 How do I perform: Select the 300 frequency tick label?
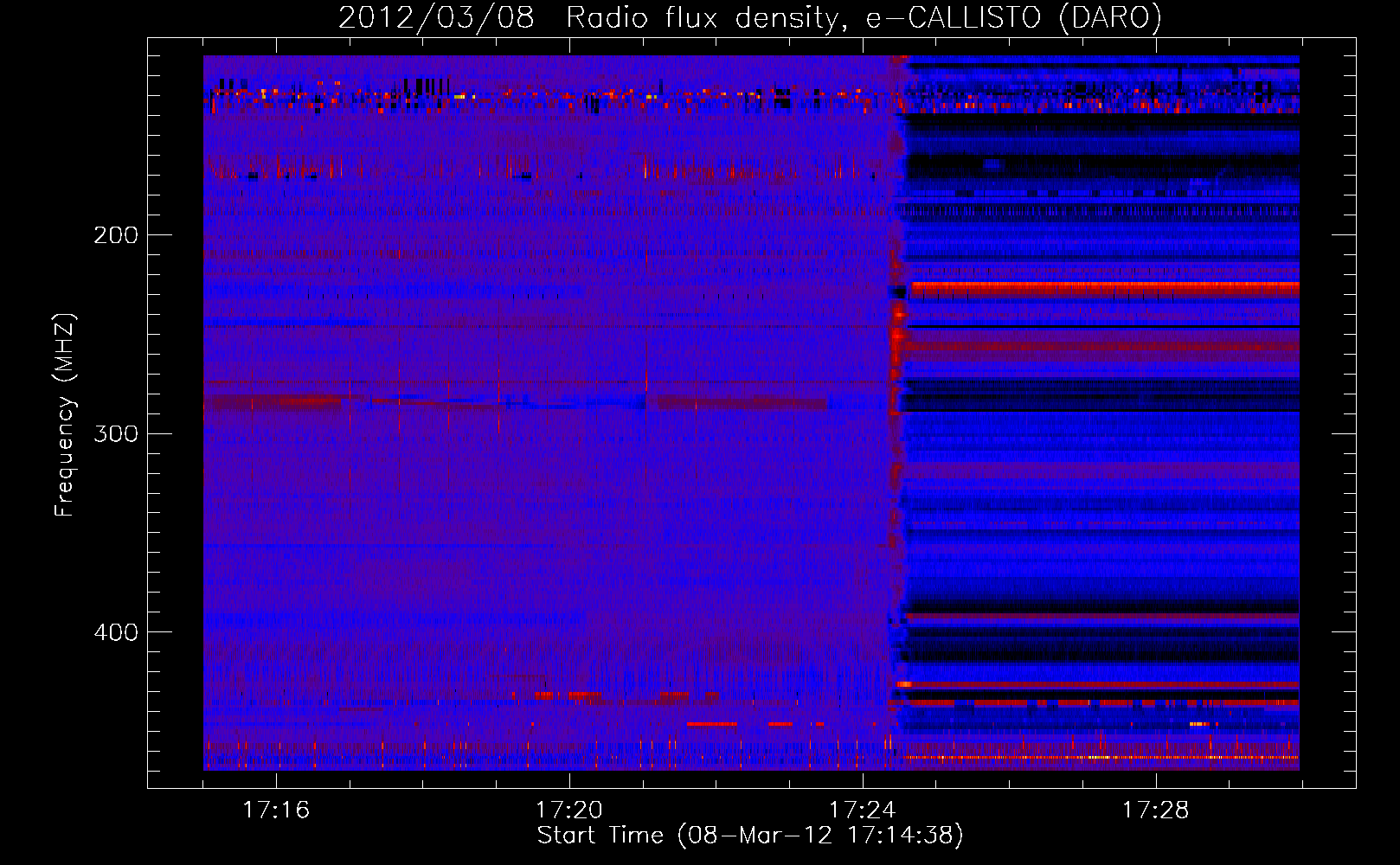pyautogui.click(x=116, y=433)
